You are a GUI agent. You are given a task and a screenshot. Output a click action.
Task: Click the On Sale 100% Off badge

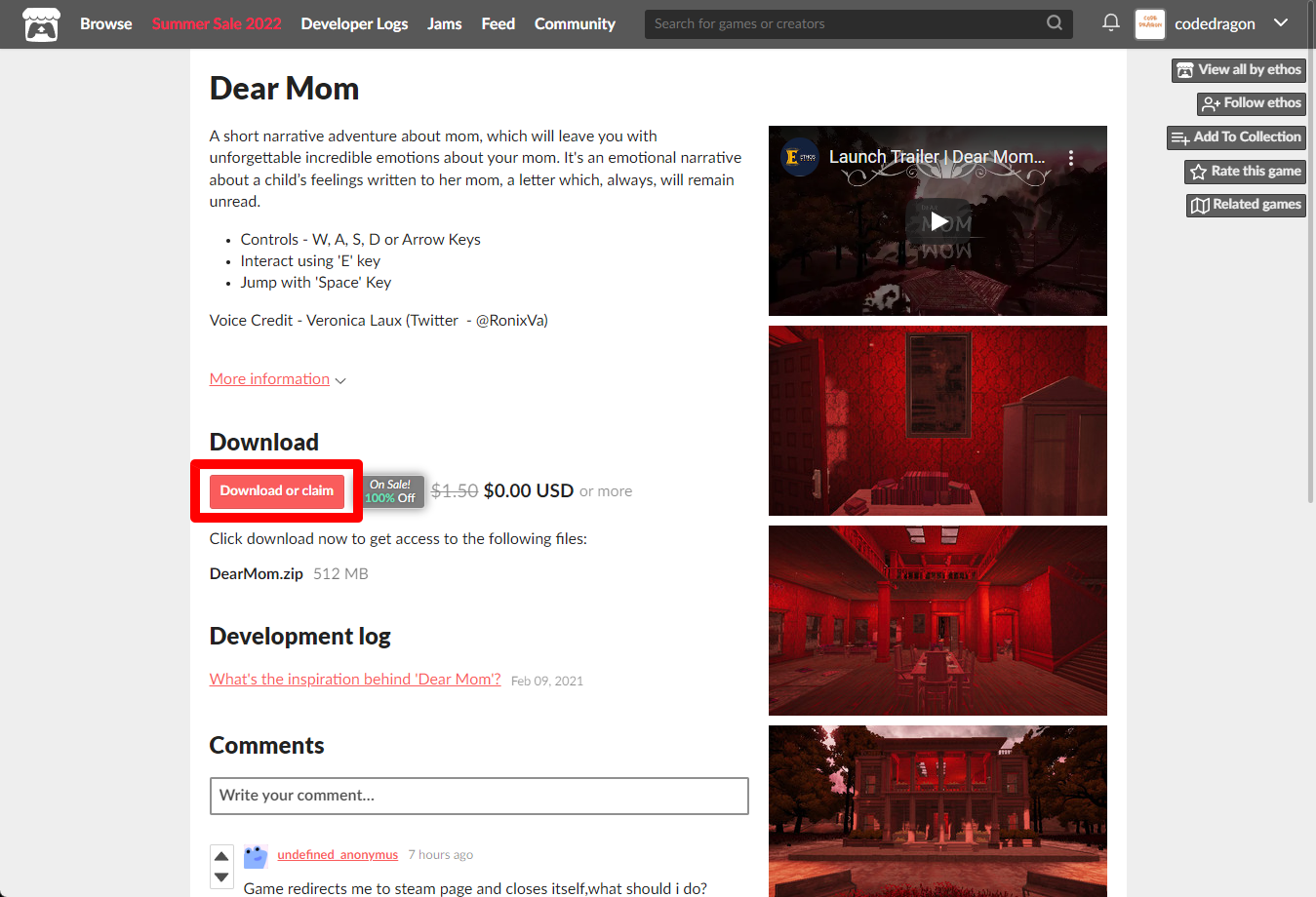[393, 491]
